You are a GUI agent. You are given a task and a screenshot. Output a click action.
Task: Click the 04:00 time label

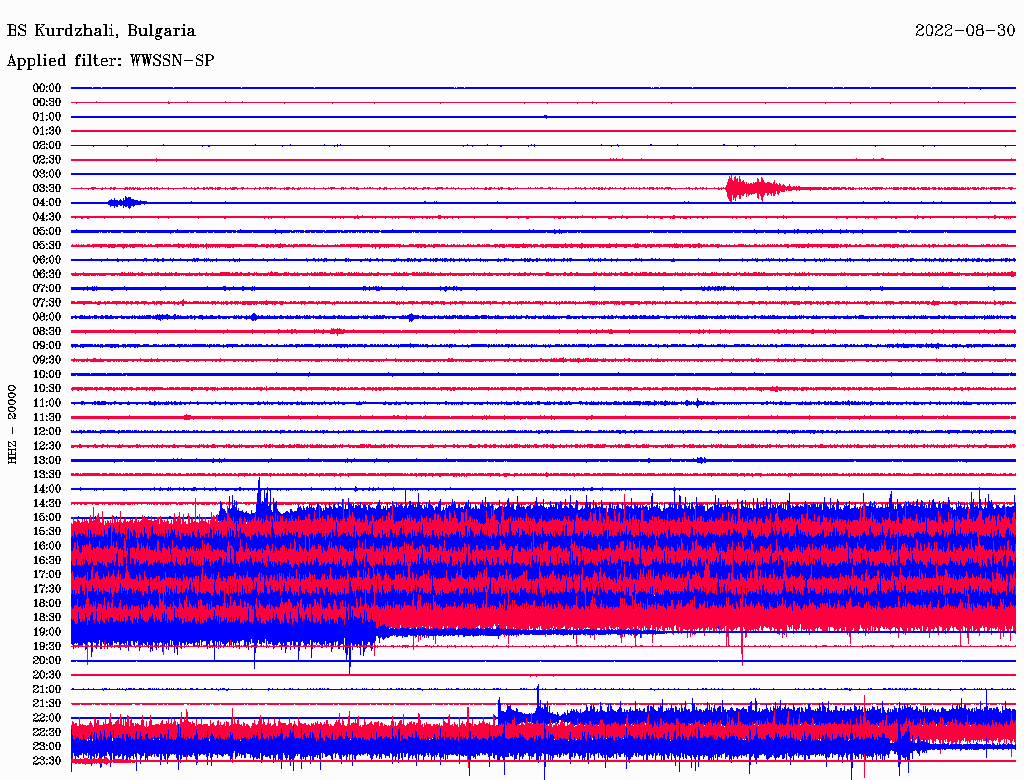coord(47,203)
